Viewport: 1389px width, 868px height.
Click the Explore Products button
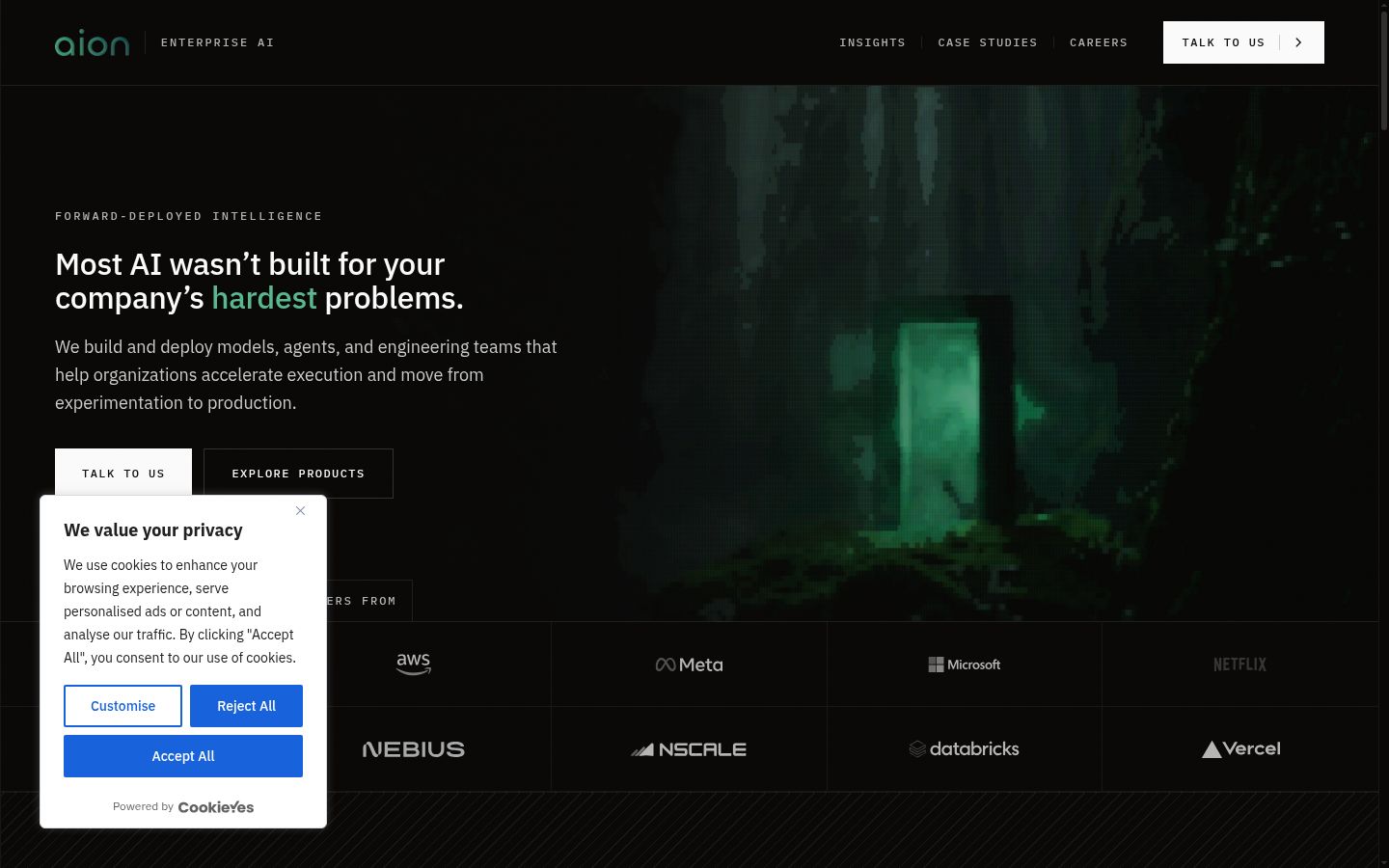point(298,474)
